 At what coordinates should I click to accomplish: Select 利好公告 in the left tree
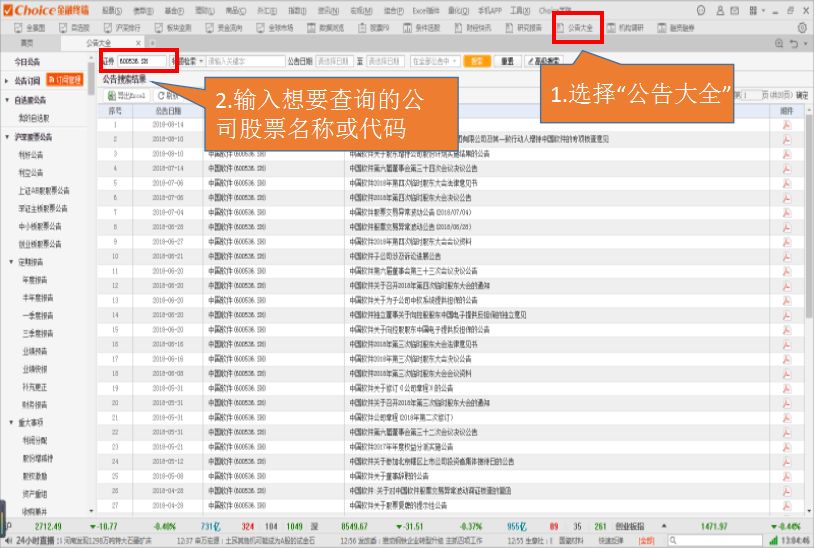[31, 155]
